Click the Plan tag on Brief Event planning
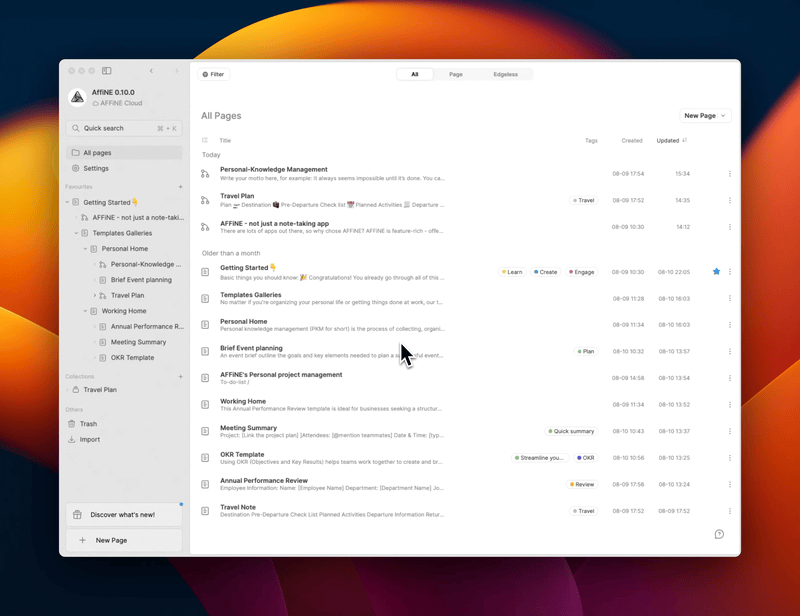 coord(586,352)
